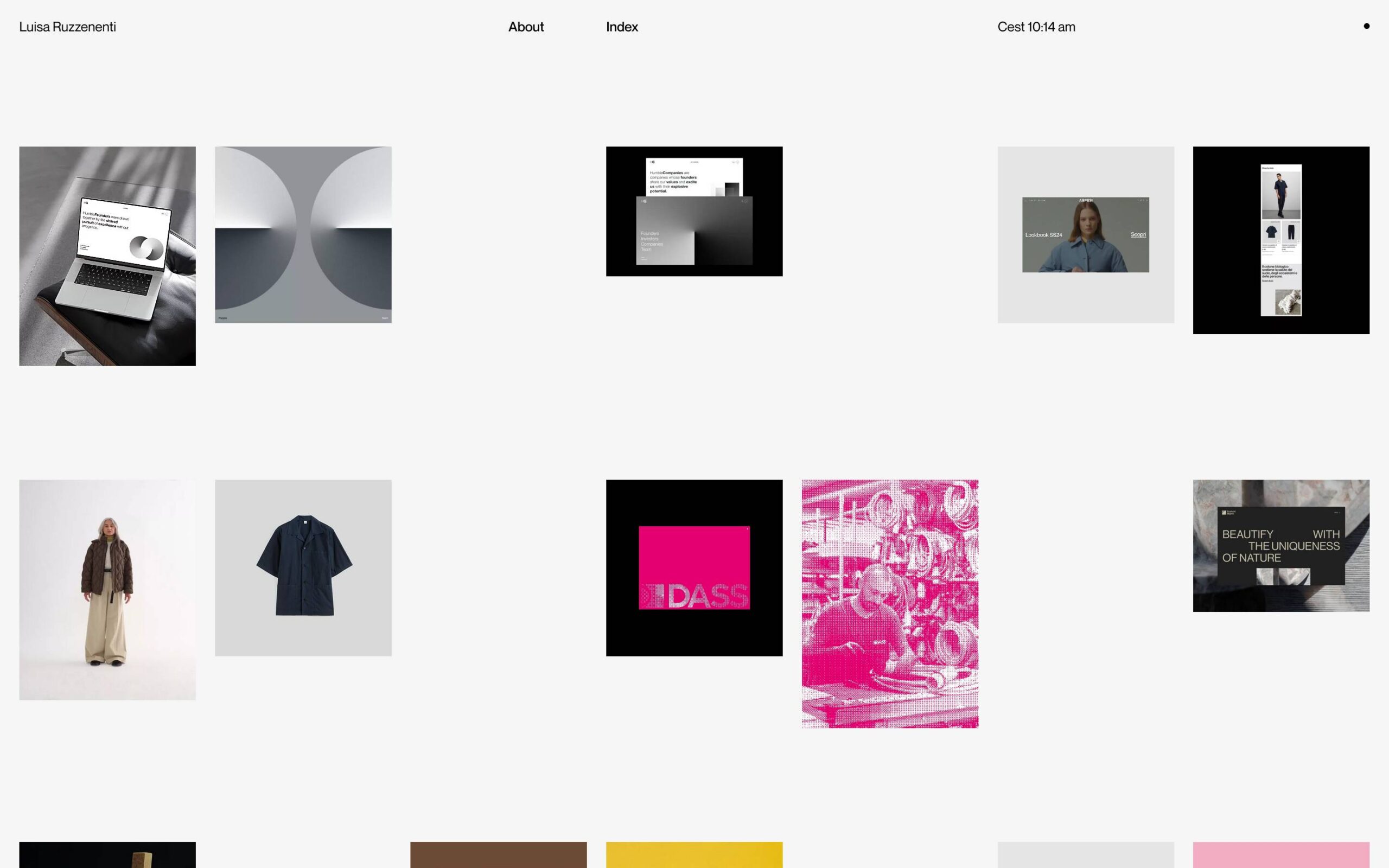The height and width of the screenshot is (868, 1389).
Task: Open the Aspesi Lookbook SS24 thumbnail
Action: tap(1085, 235)
